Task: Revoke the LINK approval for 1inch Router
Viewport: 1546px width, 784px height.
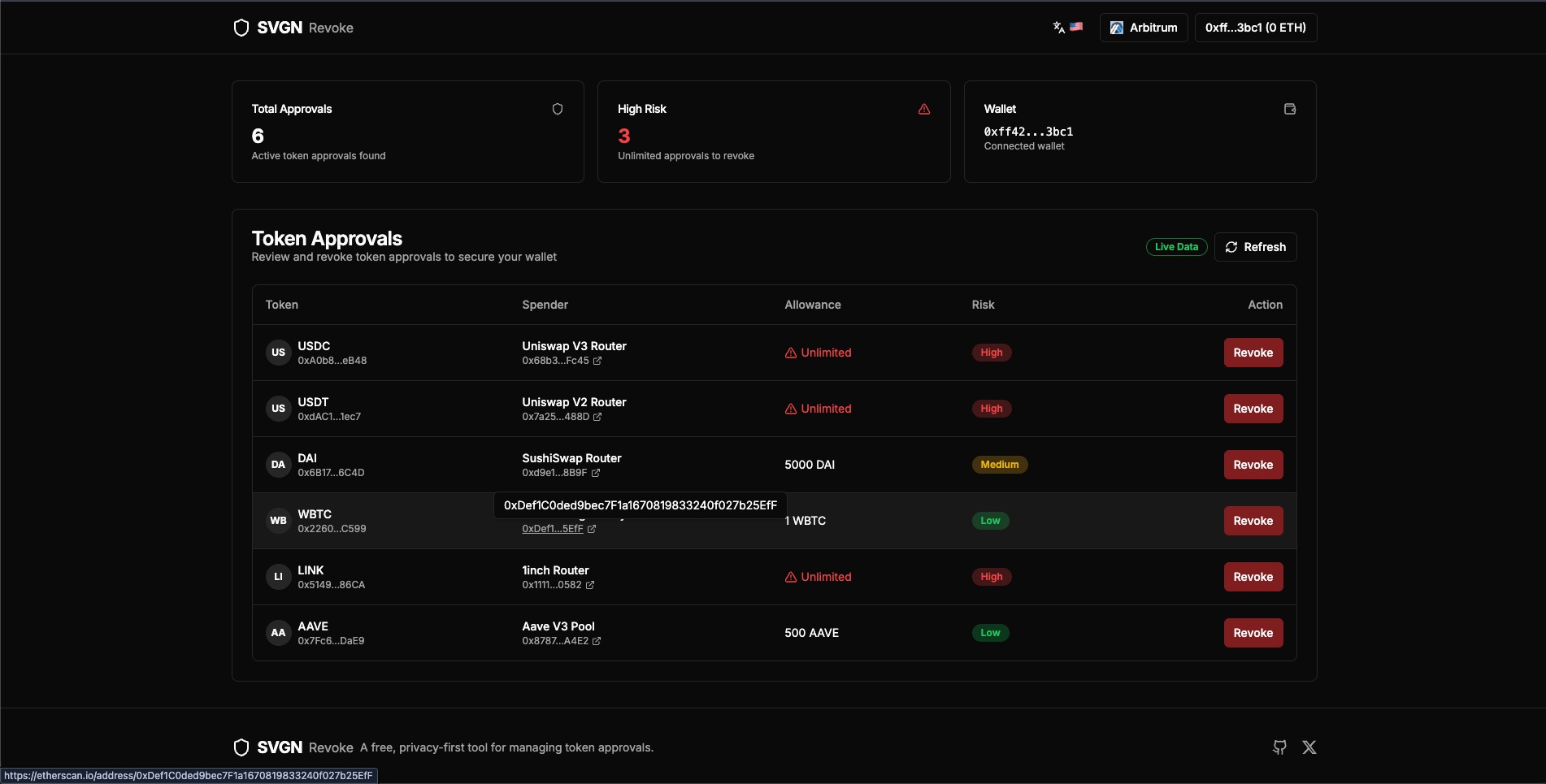Action: (1253, 577)
